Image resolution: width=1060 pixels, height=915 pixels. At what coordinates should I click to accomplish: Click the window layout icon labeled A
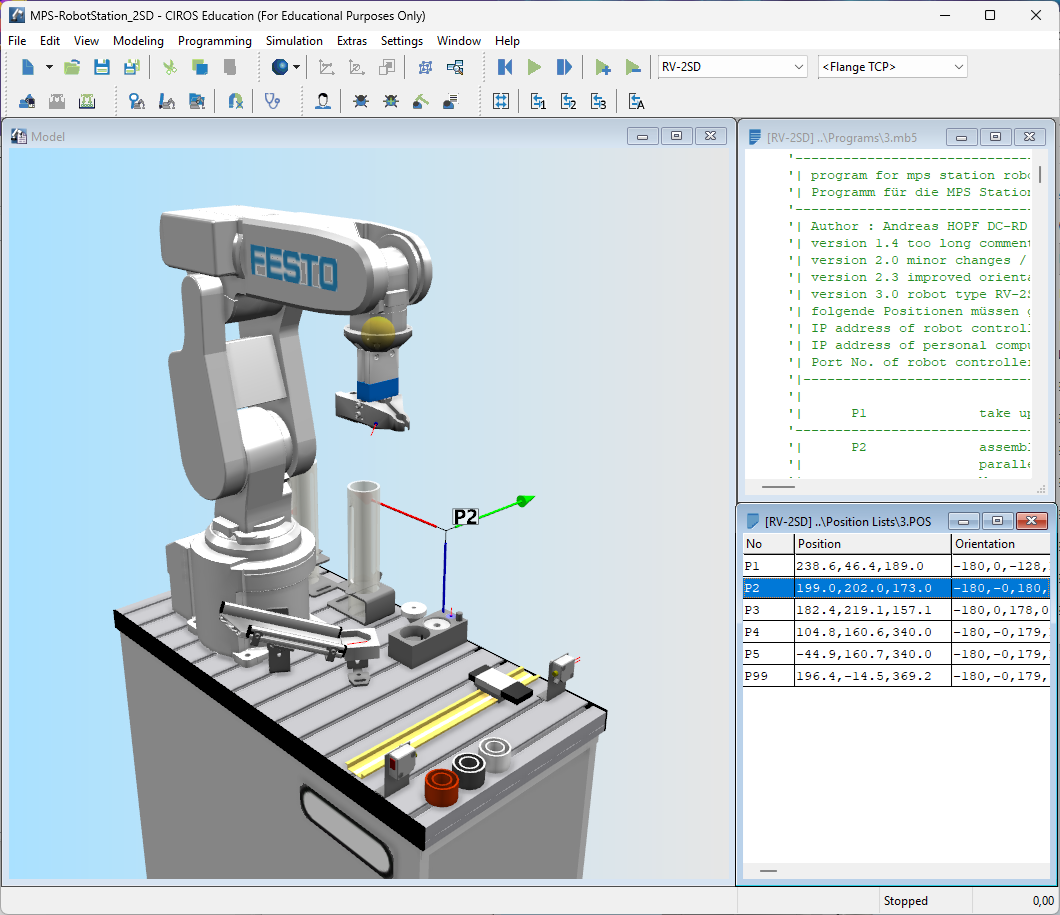click(x=636, y=101)
